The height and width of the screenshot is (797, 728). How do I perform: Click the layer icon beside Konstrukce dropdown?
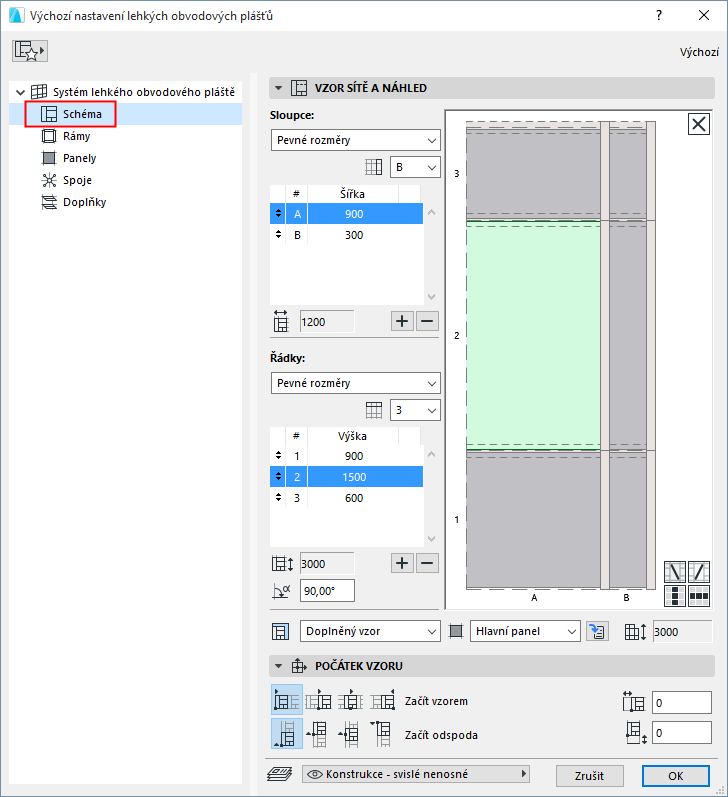click(280, 774)
